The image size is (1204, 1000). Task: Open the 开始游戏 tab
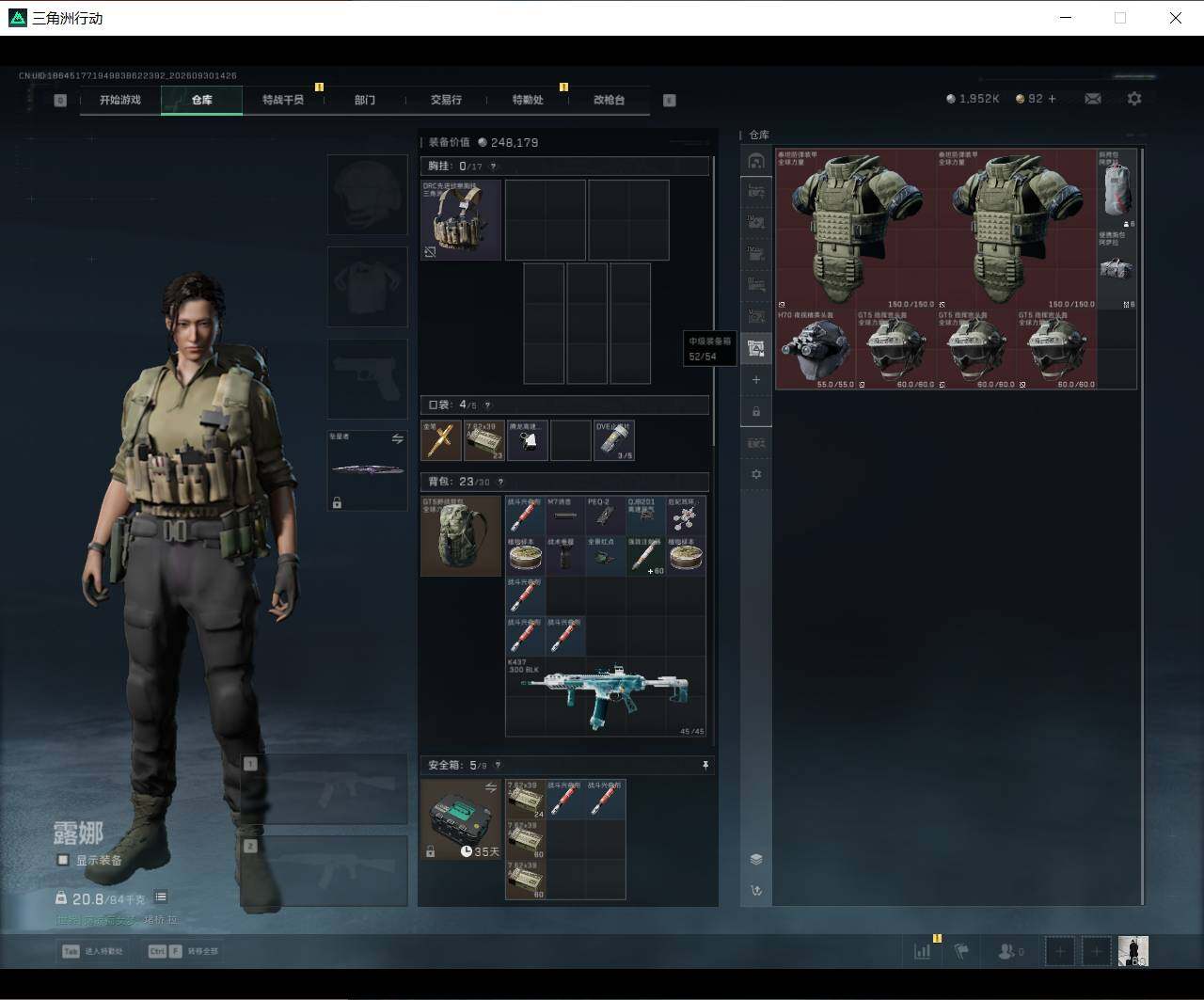click(120, 100)
